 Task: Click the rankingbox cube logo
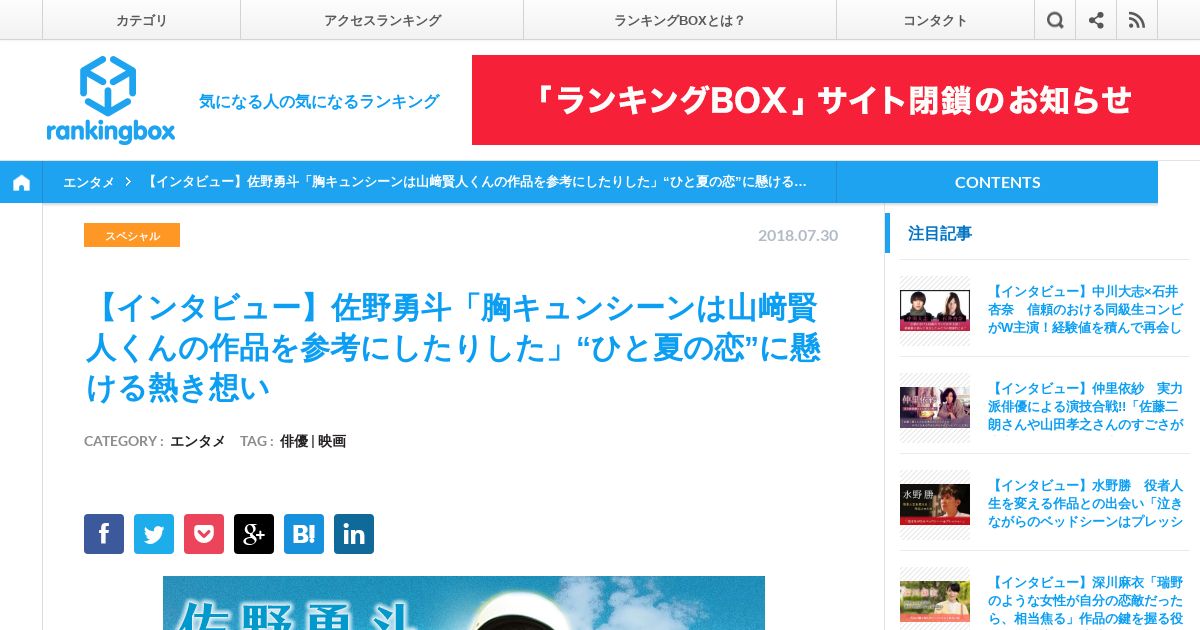[x=110, y=100]
